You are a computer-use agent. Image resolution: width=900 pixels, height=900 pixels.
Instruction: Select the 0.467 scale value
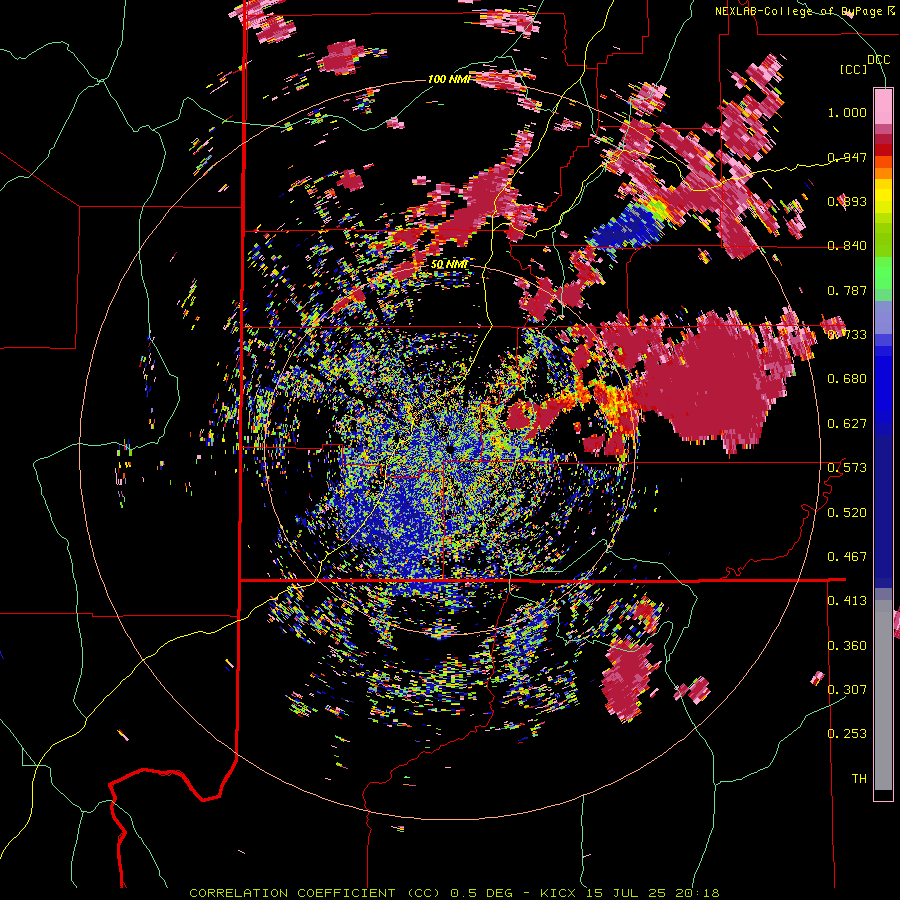point(847,557)
